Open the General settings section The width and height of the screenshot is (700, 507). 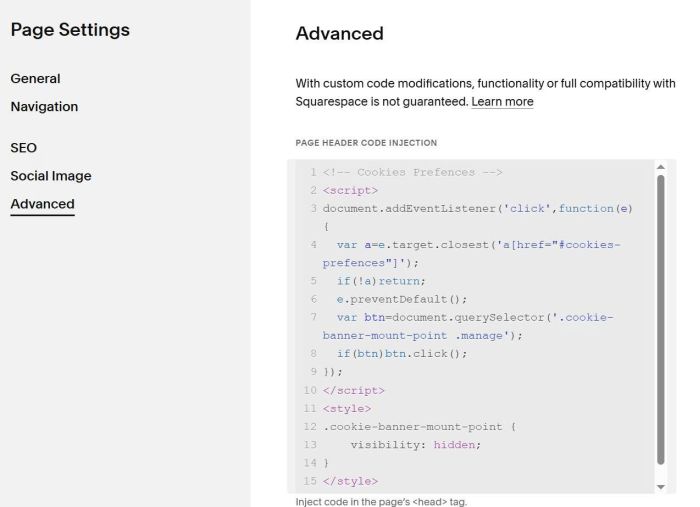35,79
